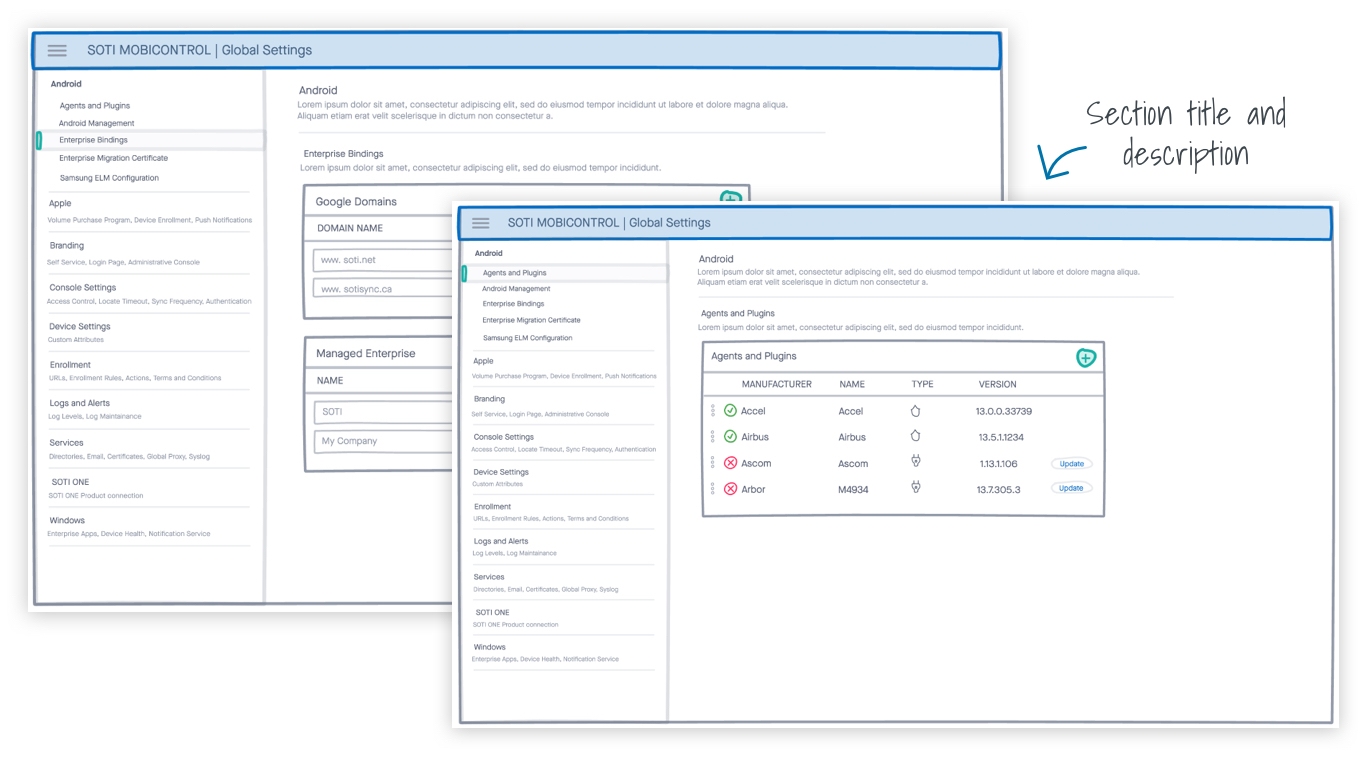Click the red X status icon for Arbor

730,489
